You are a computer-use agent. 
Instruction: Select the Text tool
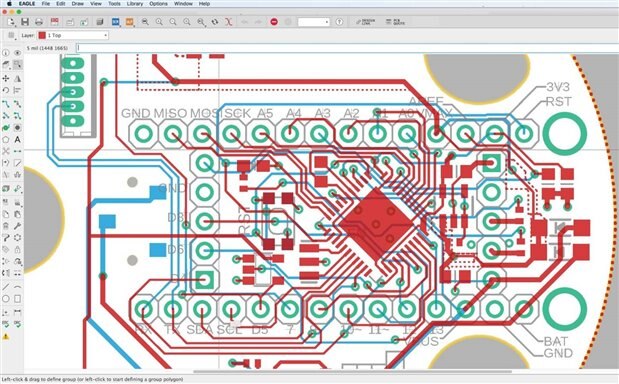[x=17, y=140]
